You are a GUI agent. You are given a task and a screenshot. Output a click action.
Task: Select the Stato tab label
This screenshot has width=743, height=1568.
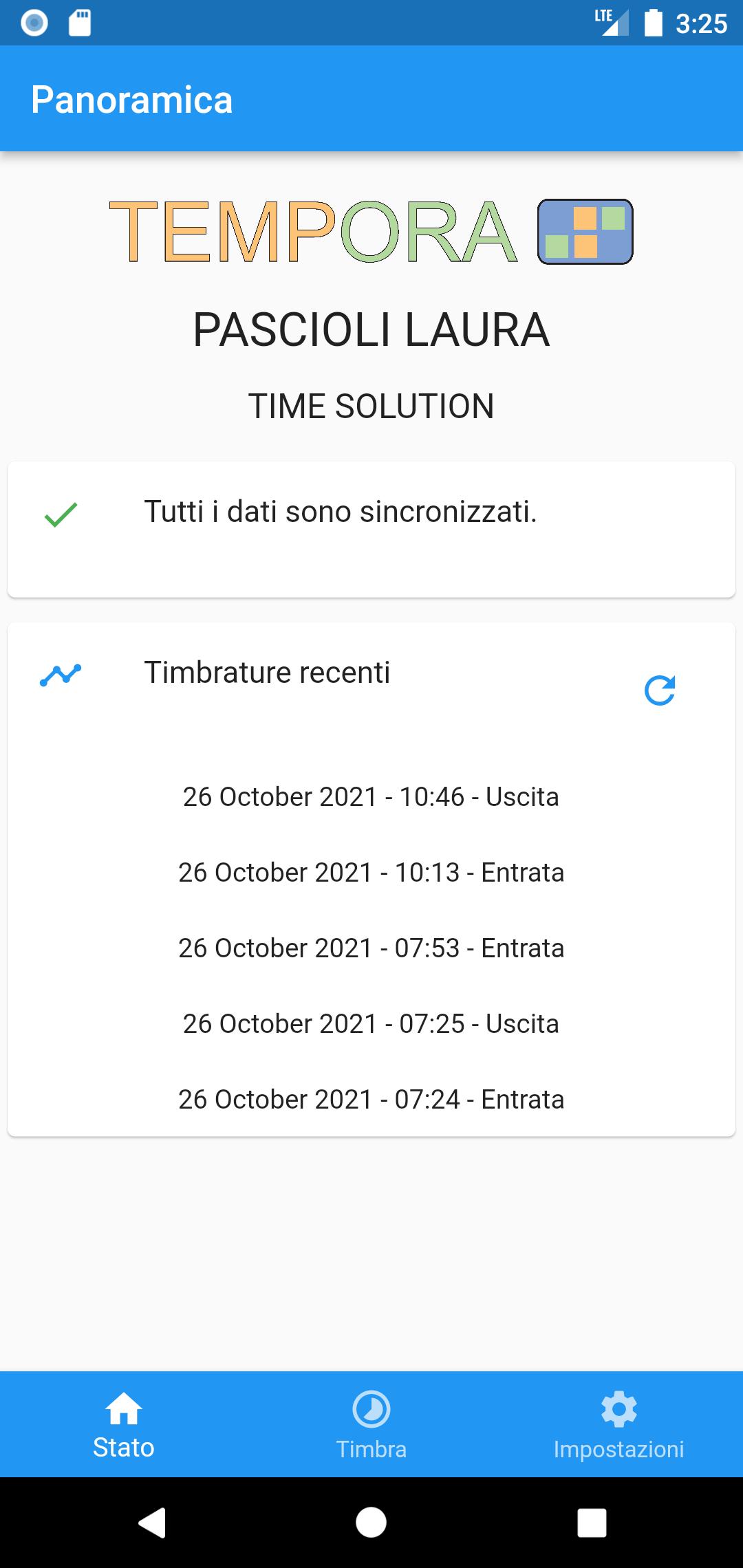(124, 1448)
